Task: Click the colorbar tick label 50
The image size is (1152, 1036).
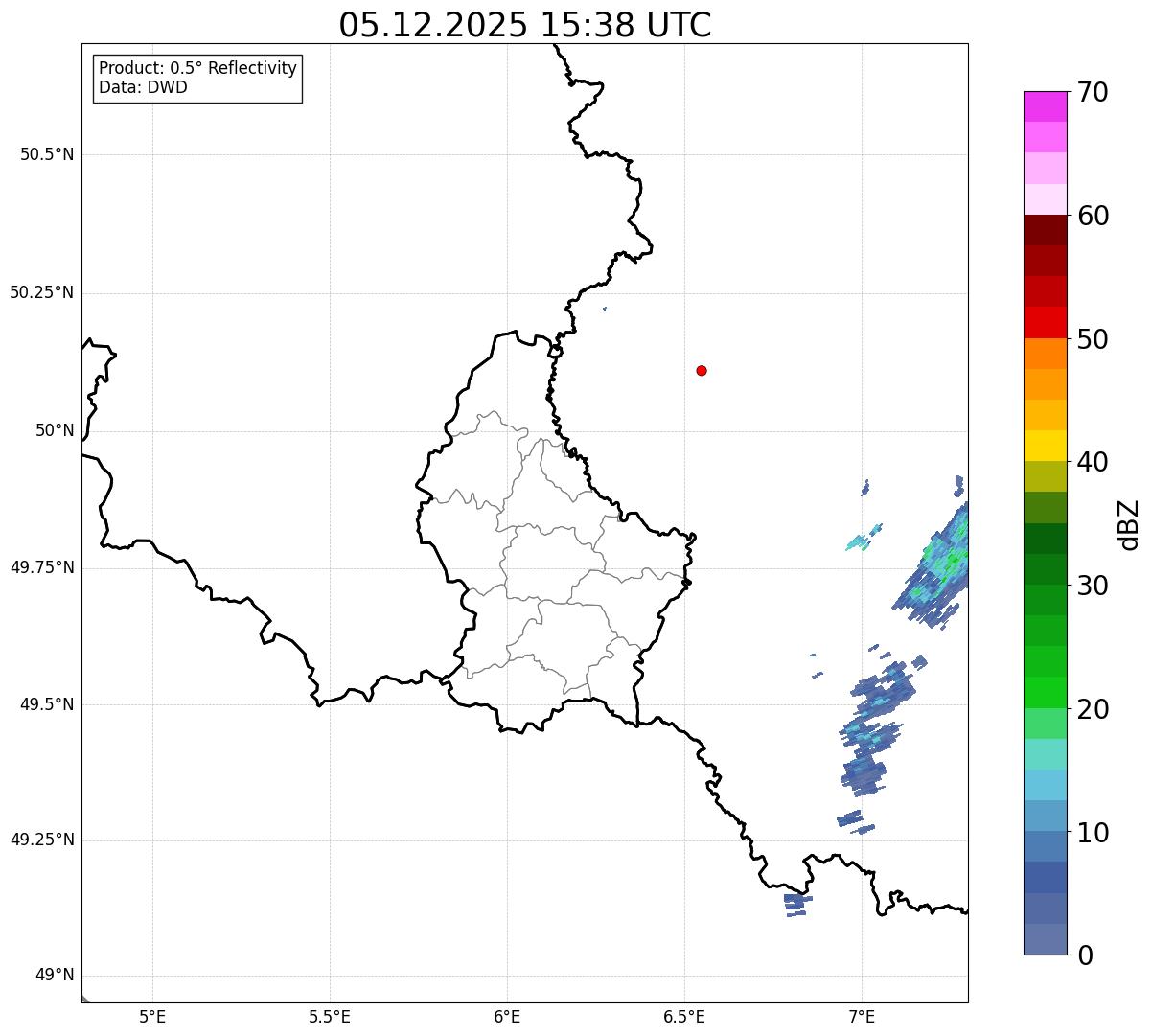Action: tap(1093, 339)
